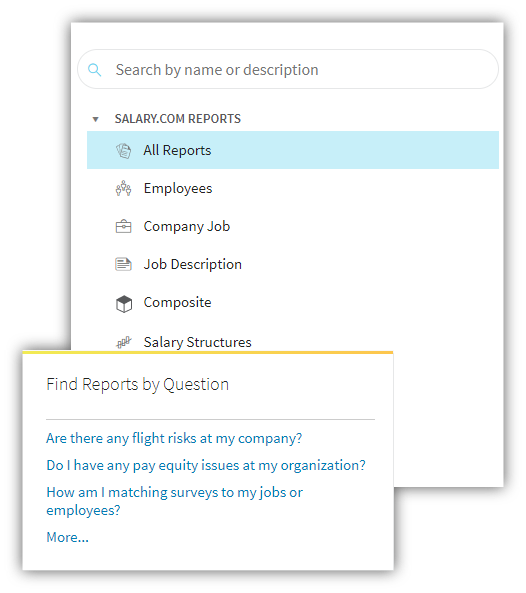Screen dimensions: 526x593
Task: Click the Job Description document icon
Action: click(x=123, y=264)
